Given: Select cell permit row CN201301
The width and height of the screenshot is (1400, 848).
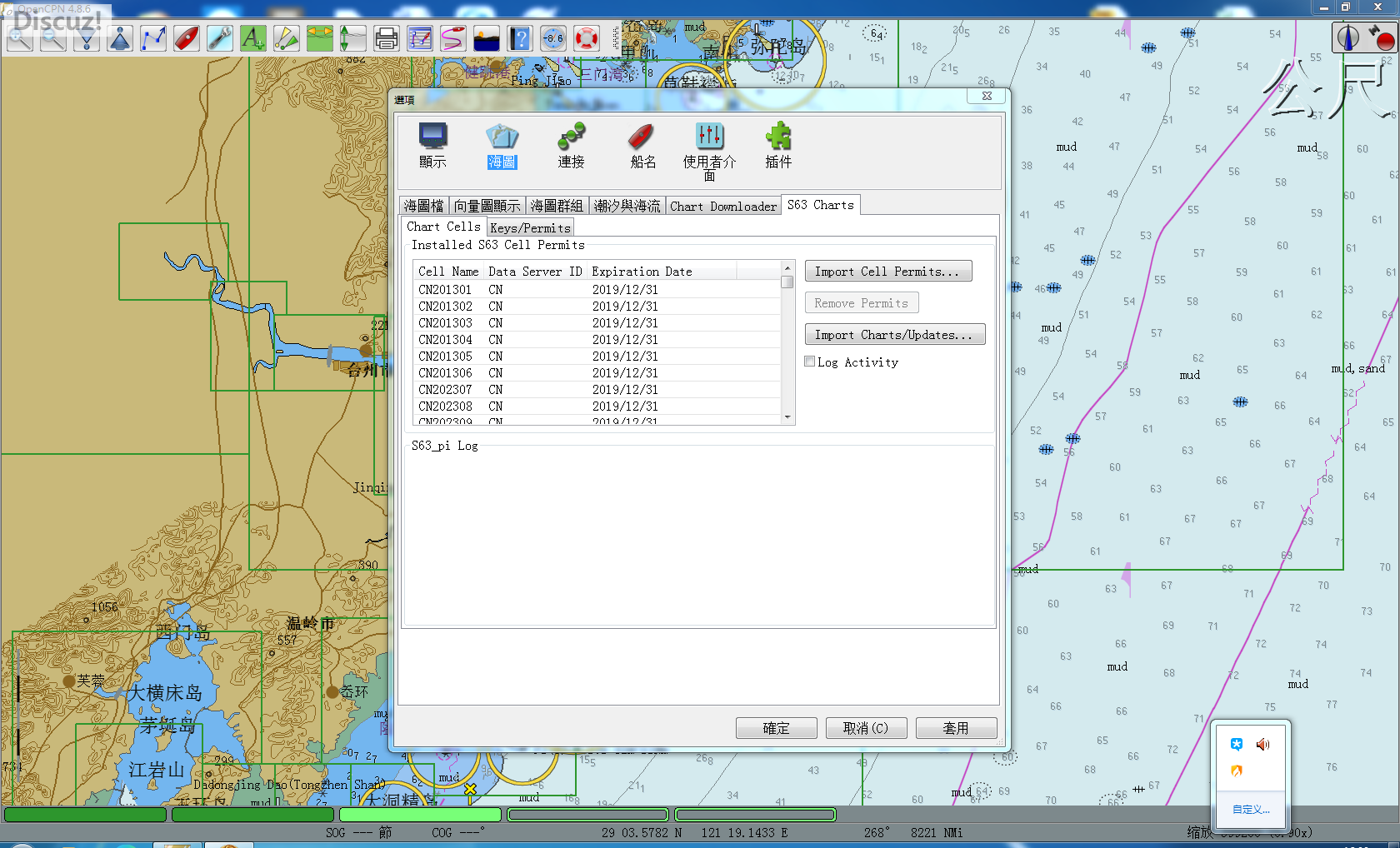Looking at the screenshot, I should click(597, 290).
